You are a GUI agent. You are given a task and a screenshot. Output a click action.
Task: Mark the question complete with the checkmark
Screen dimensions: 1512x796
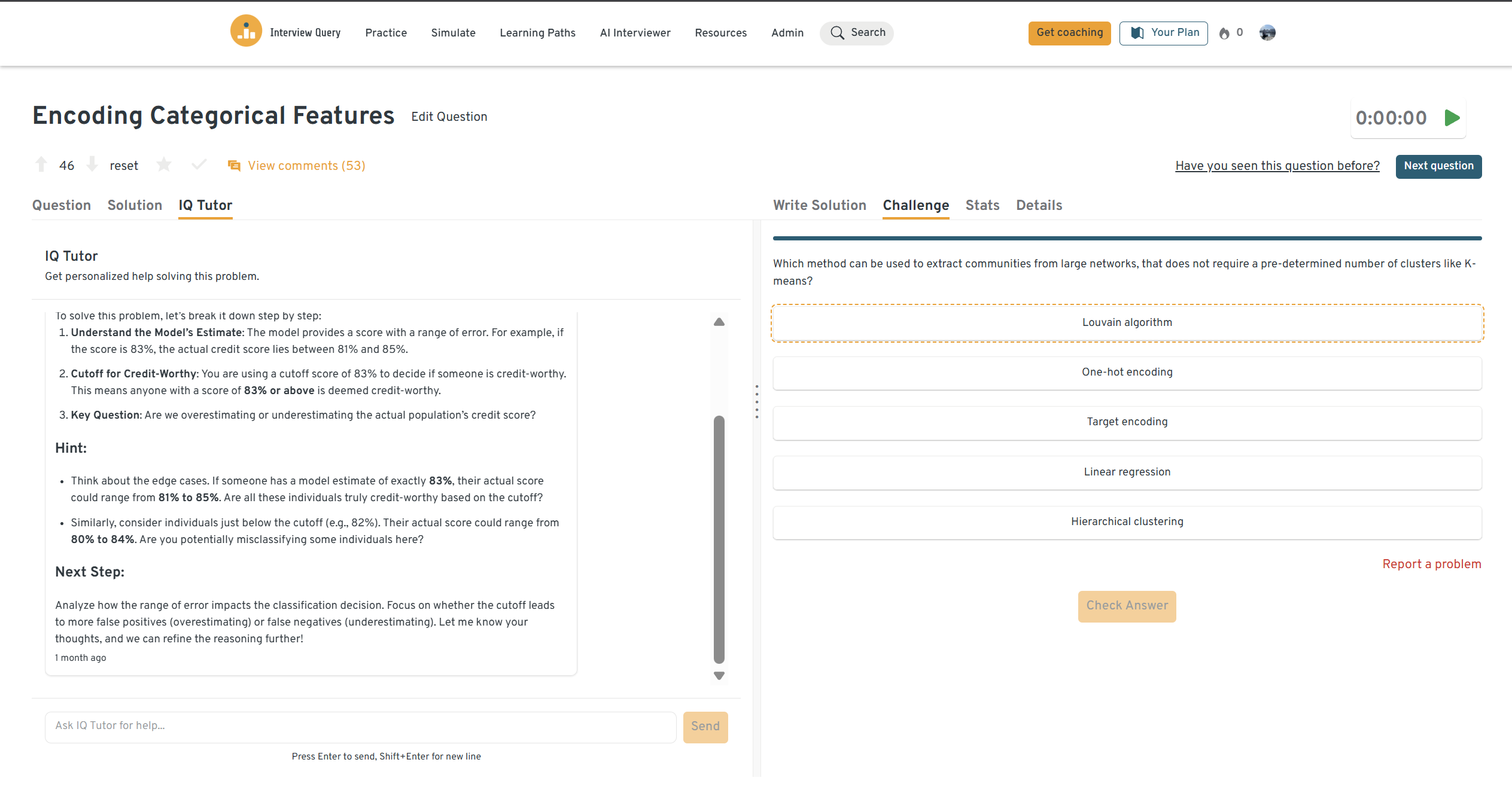click(x=199, y=164)
